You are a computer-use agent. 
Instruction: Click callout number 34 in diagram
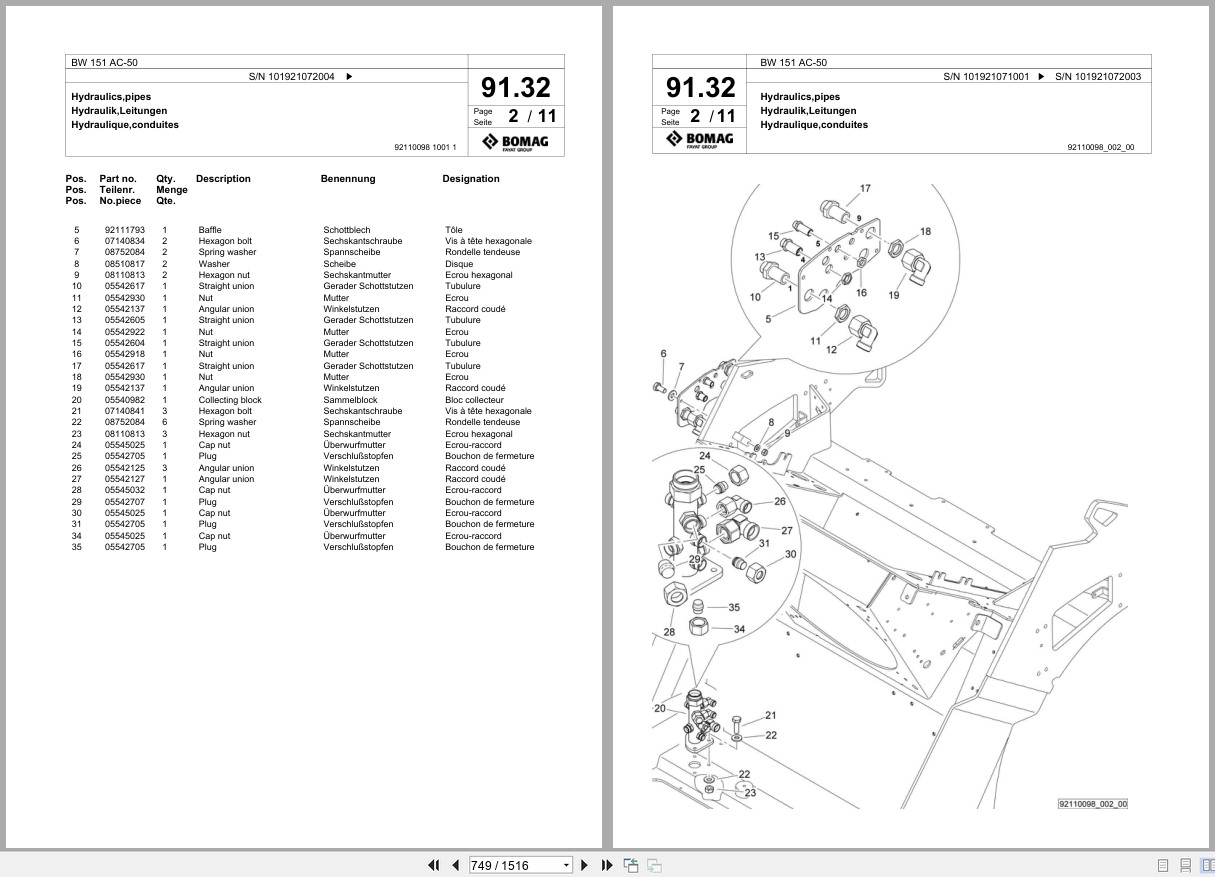(x=739, y=630)
